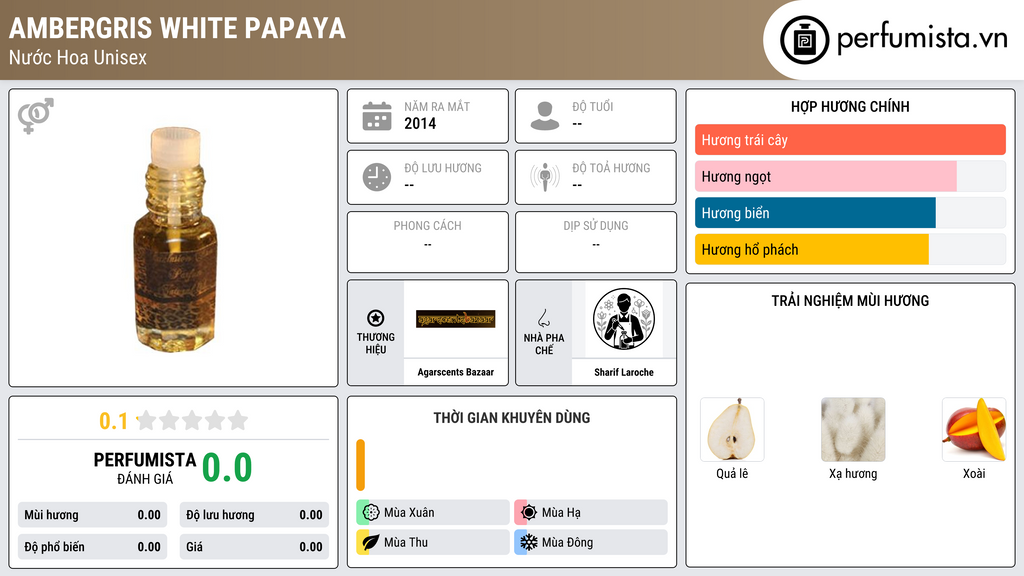The image size is (1024, 576).
Task: Click the five-star rating row
Action: 193,420
